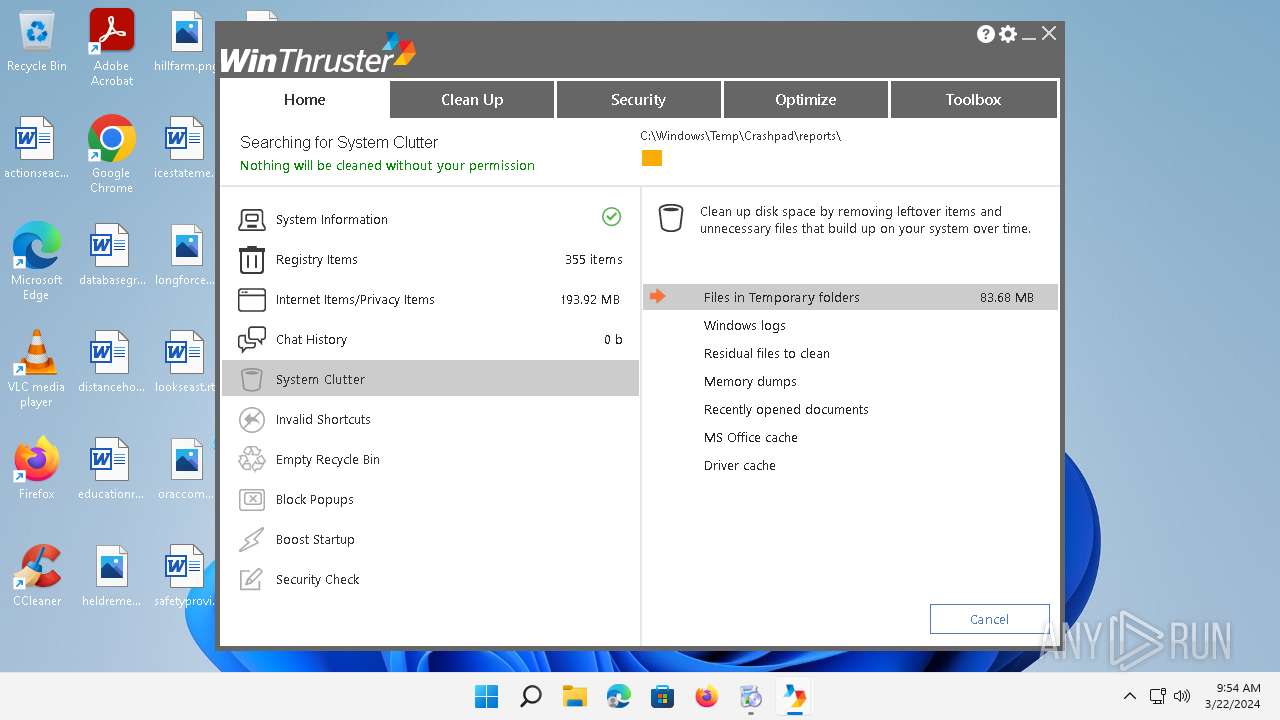Screen dimensions: 1280x720
Task: Show hidden system tray icons
Action: [x=1130, y=696]
